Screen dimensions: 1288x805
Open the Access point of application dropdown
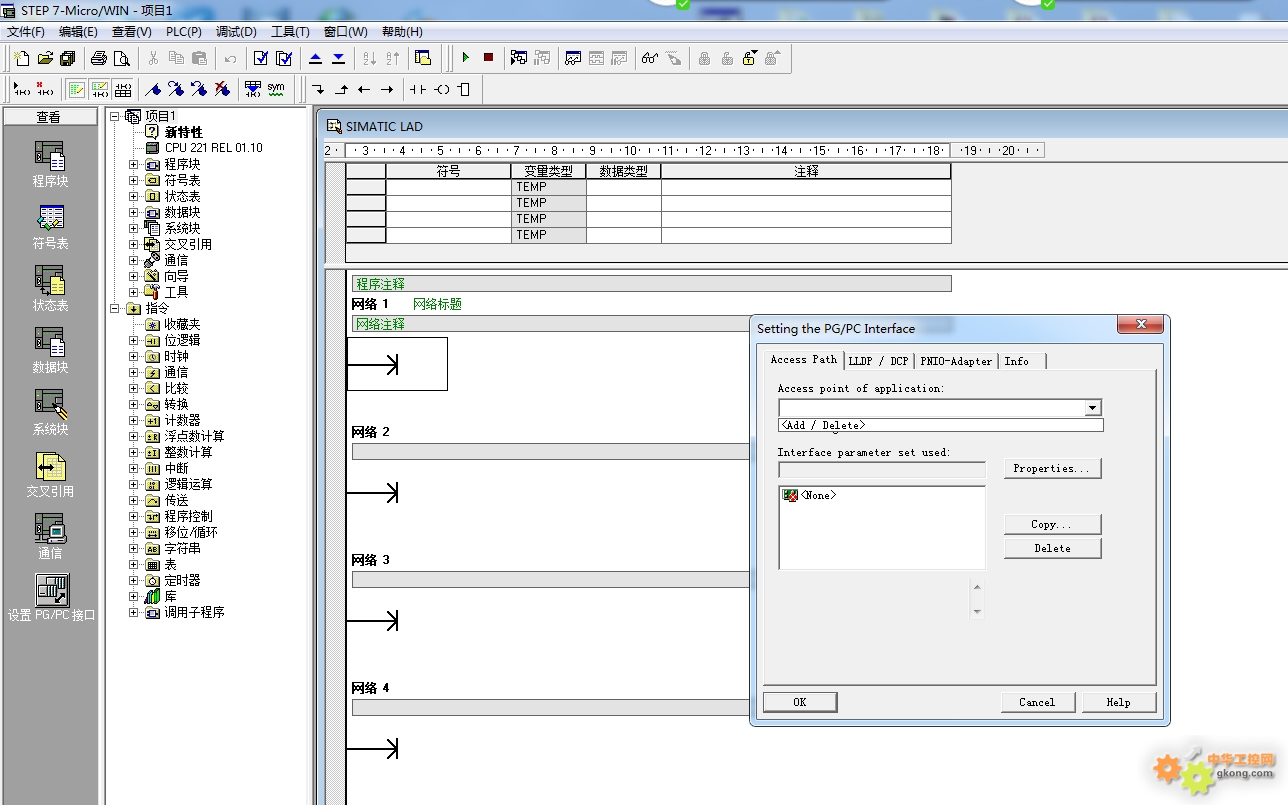pos(1093,408)
